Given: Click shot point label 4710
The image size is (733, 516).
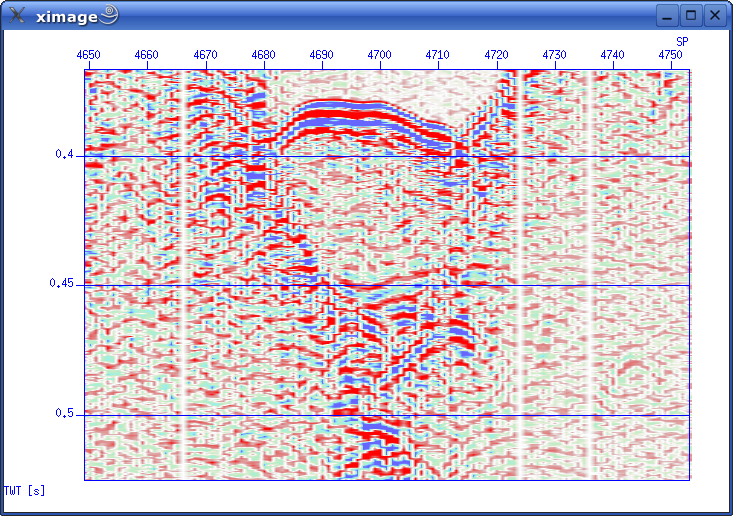Looking at the screenshot, I should click(x=437, y=55).
